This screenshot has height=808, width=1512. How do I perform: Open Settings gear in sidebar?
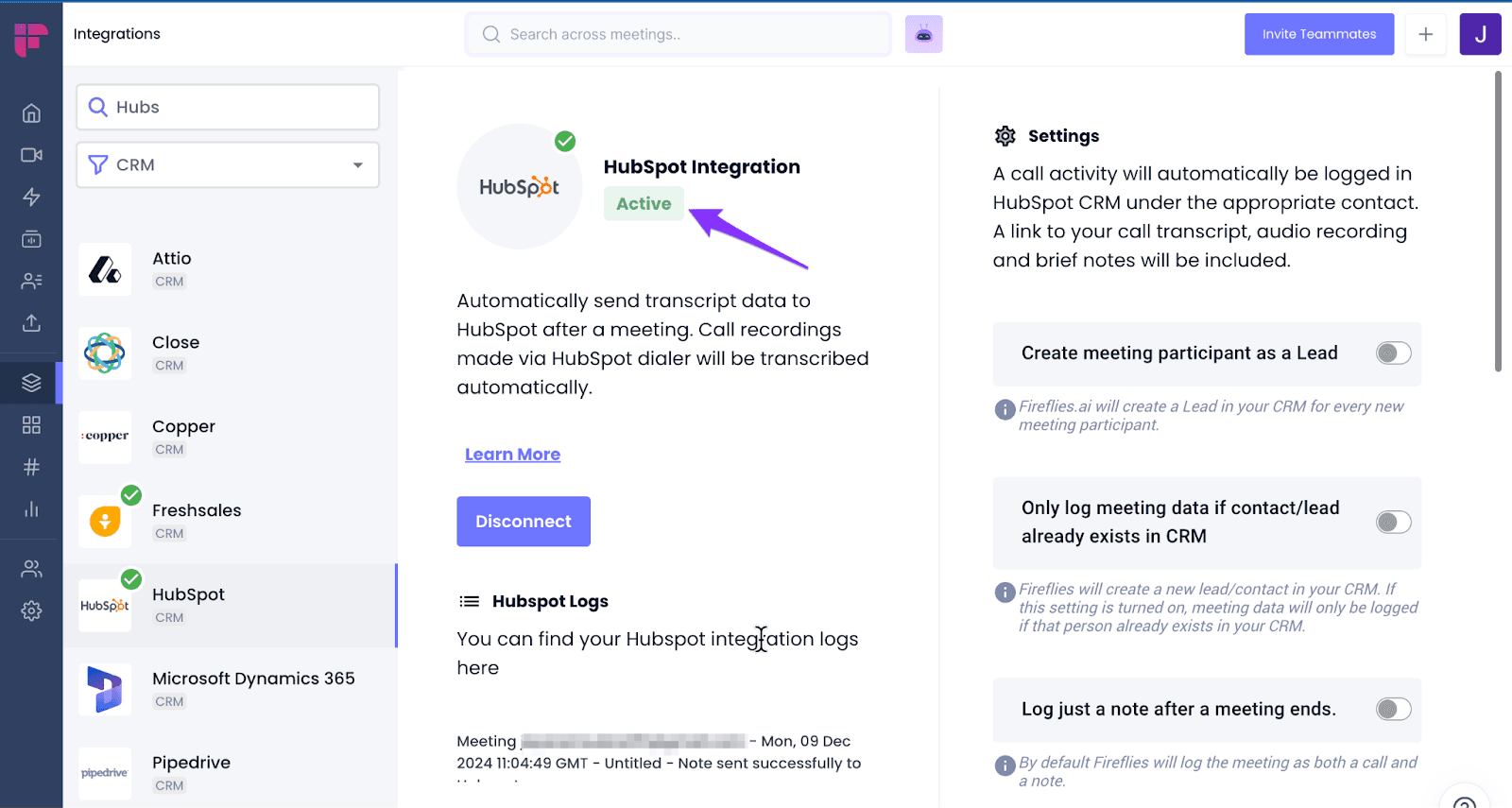coord(31,610)
